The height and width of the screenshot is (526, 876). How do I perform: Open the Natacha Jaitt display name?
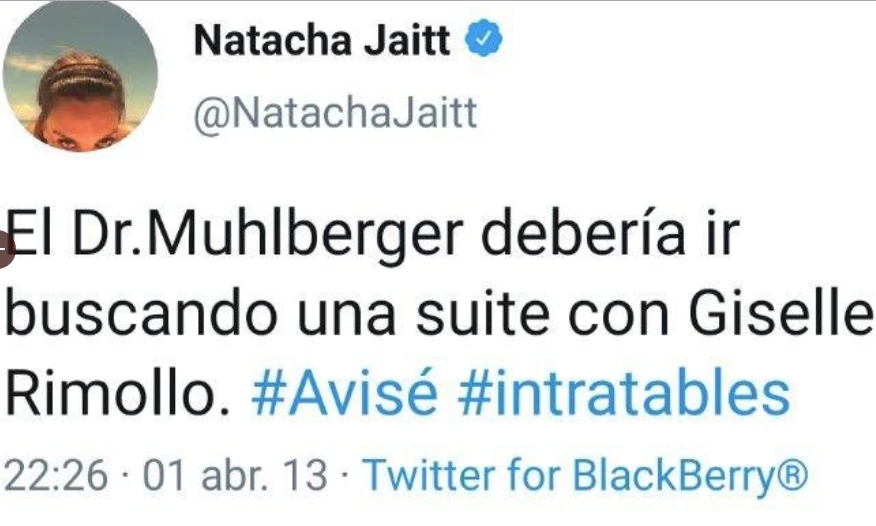[322, 40]
